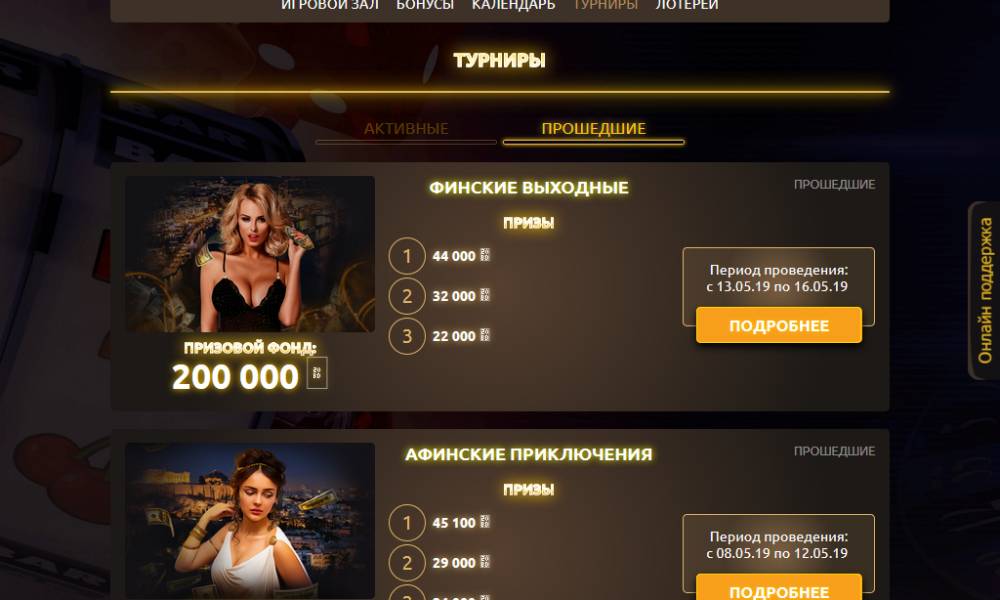
Task: Click third place circle icon in Финские выходные
Action: (407, 336)
